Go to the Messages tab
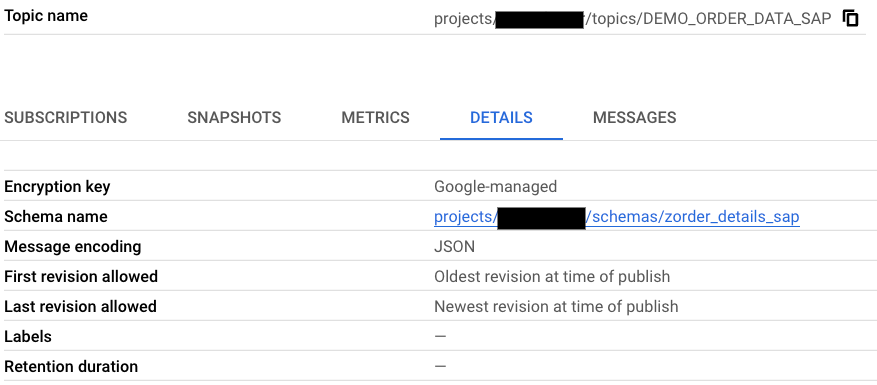Image resolution: width=877 pixels, height=385 pixels. point(634,118)
